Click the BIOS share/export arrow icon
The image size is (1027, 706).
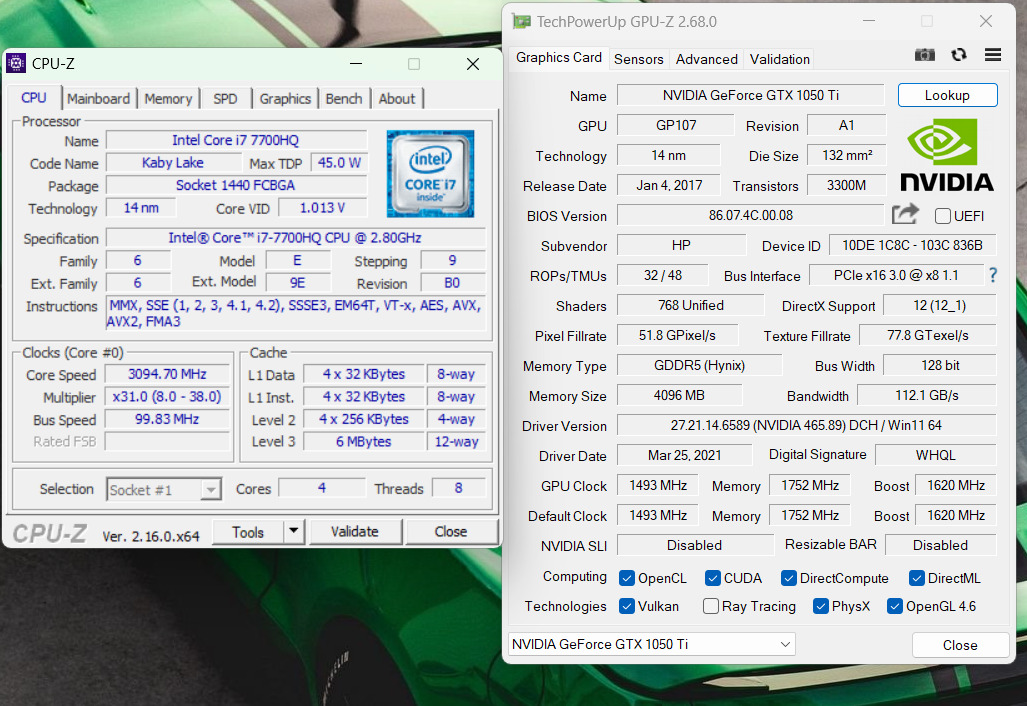click(x=905, y=214)
